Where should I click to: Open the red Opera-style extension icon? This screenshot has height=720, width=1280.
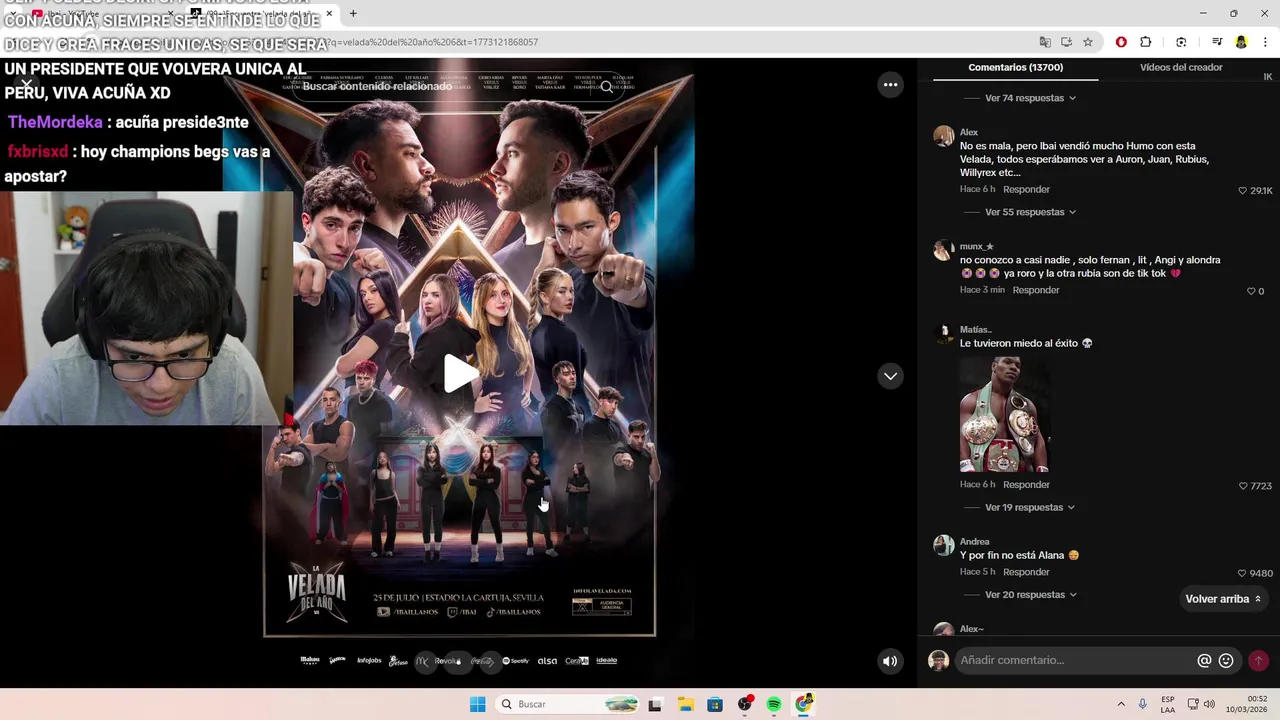click(x=1121, y=42)
